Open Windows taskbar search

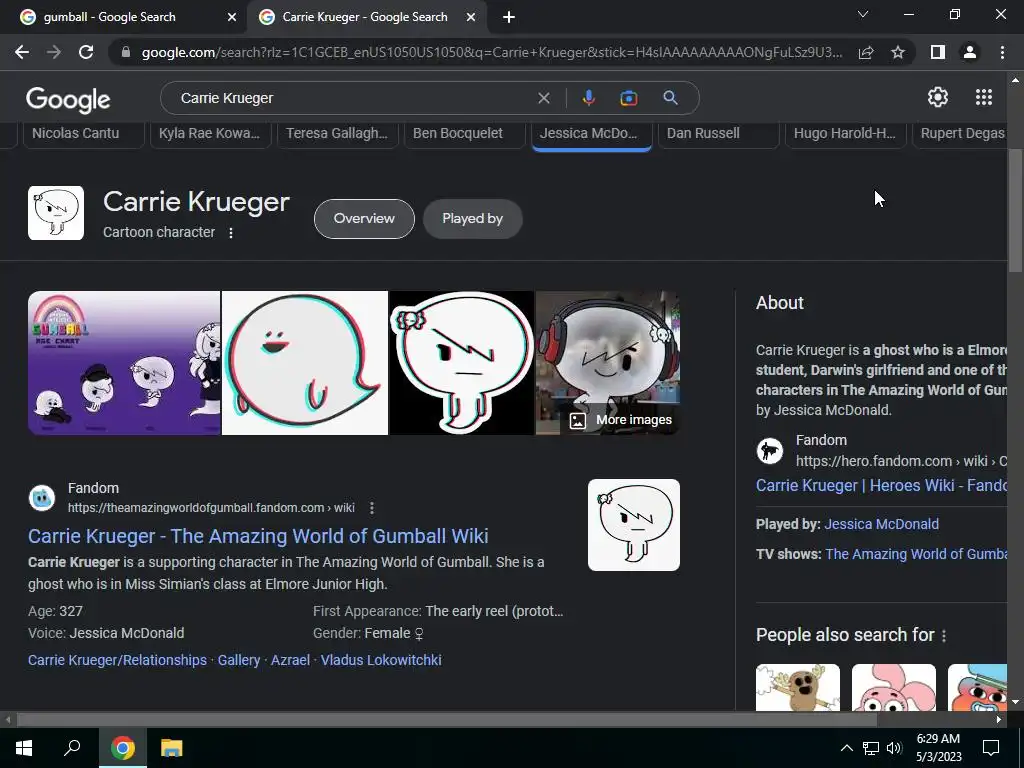point(72,748)
